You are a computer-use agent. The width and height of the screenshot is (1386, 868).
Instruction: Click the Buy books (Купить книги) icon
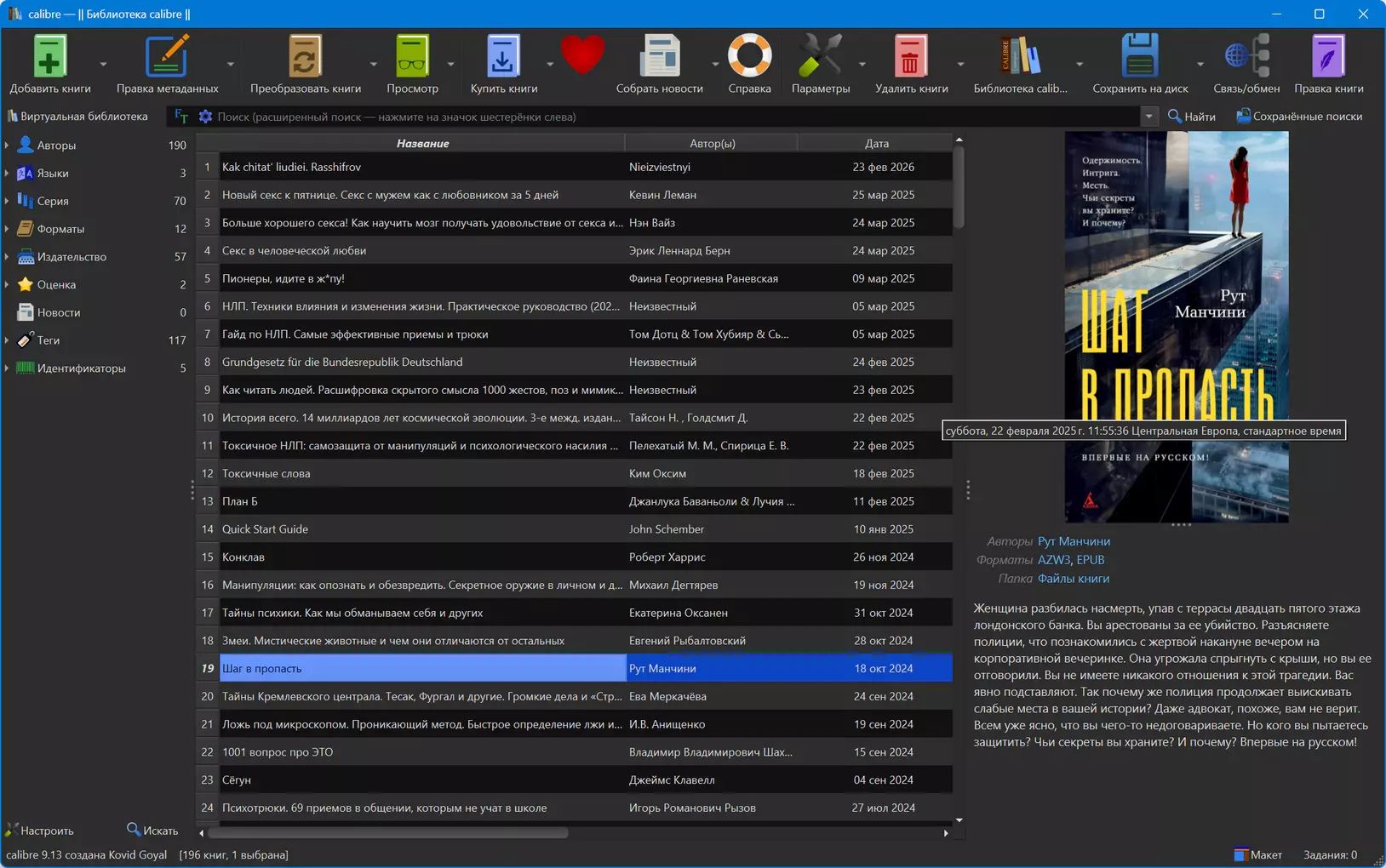click(503, 56)
